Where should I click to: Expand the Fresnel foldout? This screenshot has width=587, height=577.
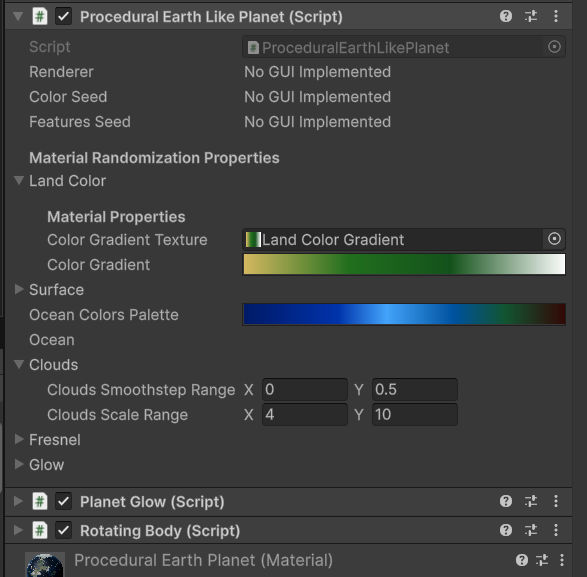coord(19,439)
